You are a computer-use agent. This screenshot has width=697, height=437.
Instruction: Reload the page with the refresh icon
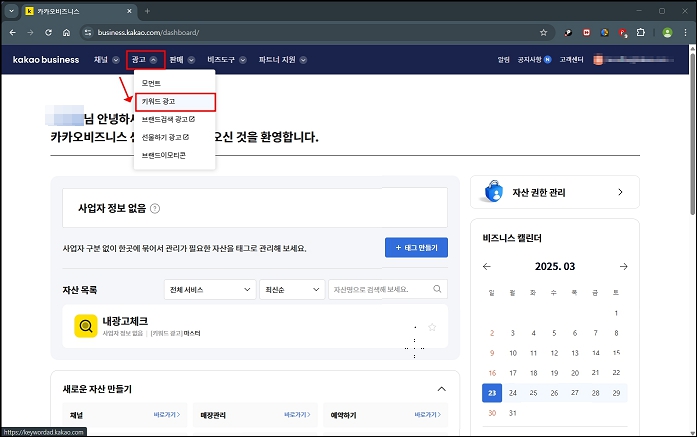pos(48,32)
